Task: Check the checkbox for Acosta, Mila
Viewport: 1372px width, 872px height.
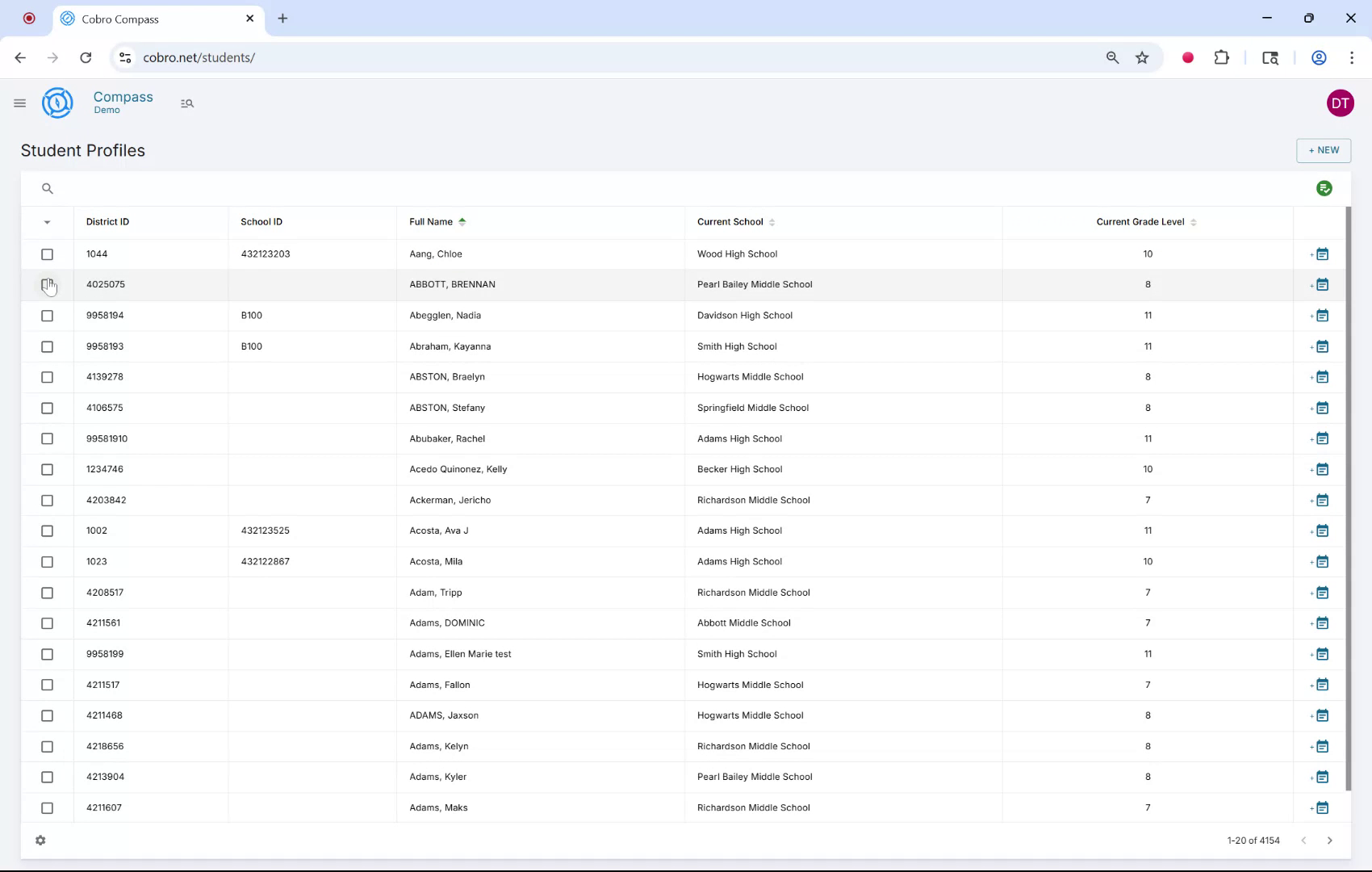Action: (47, 562)
